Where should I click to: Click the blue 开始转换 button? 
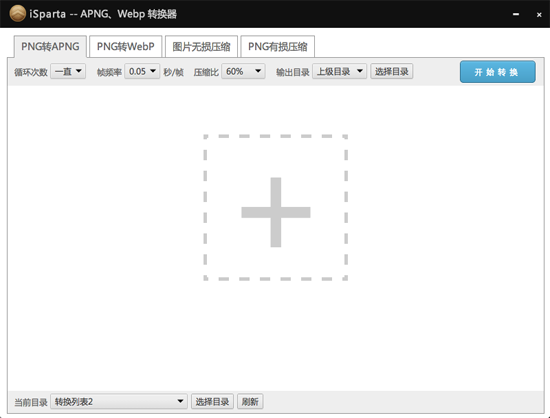click(x=497, y=72)
